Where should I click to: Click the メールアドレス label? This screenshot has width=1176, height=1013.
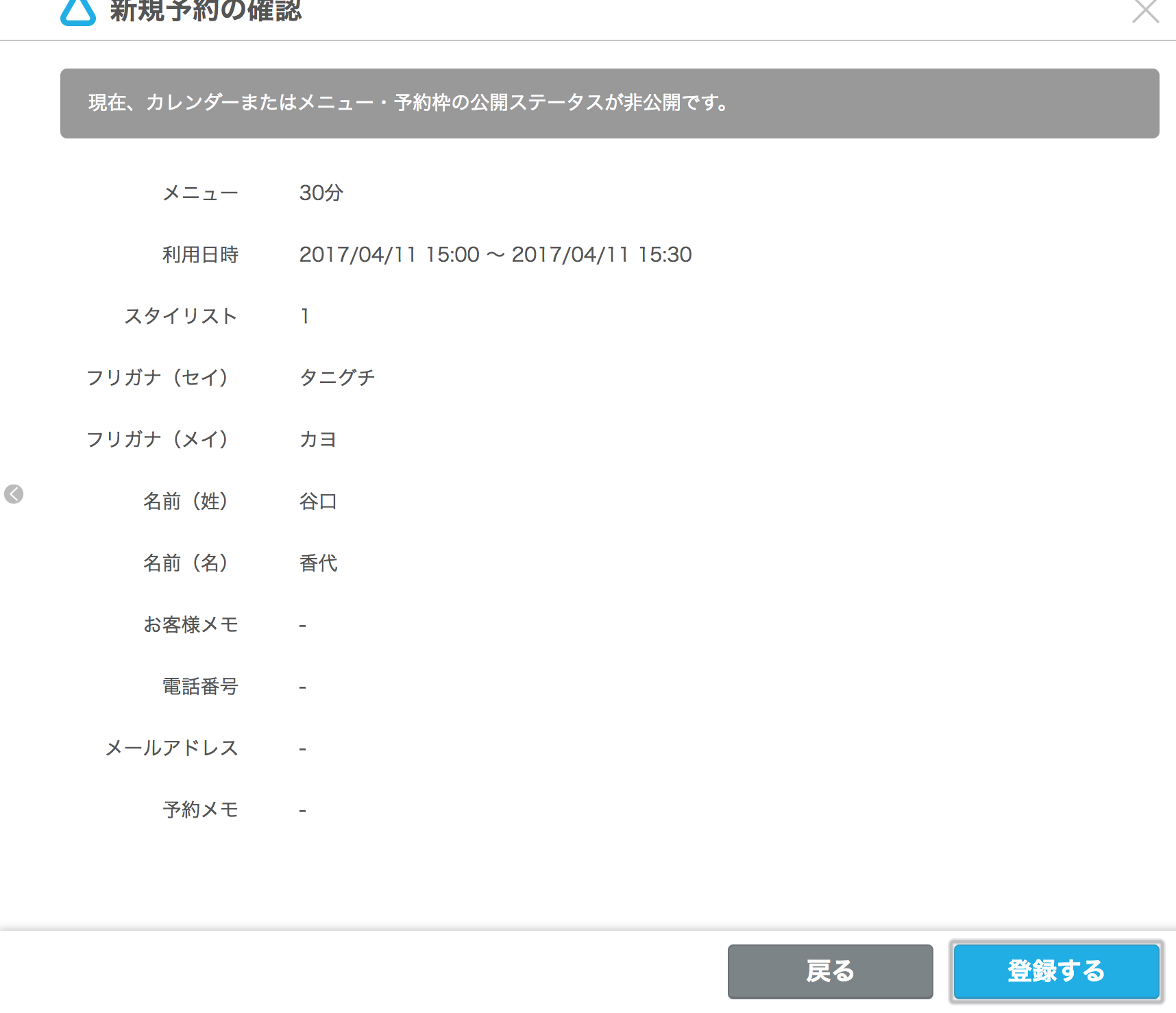click(171, 748)
